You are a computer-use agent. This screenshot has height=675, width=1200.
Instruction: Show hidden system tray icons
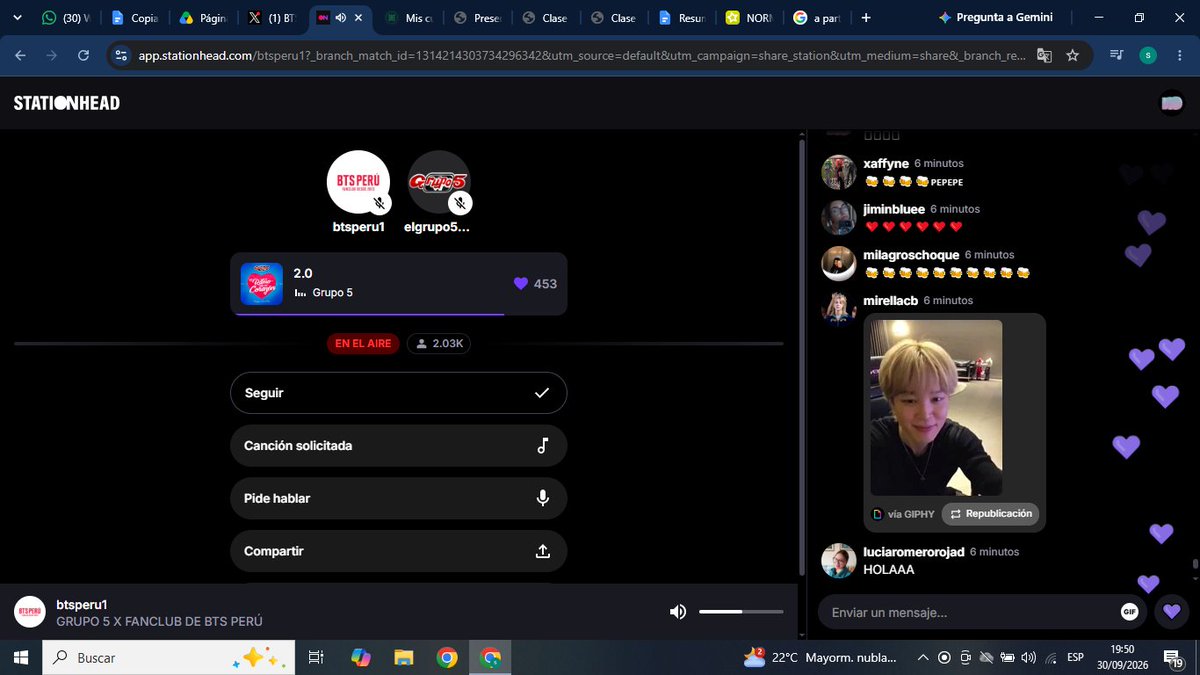(x=923, y=657)
